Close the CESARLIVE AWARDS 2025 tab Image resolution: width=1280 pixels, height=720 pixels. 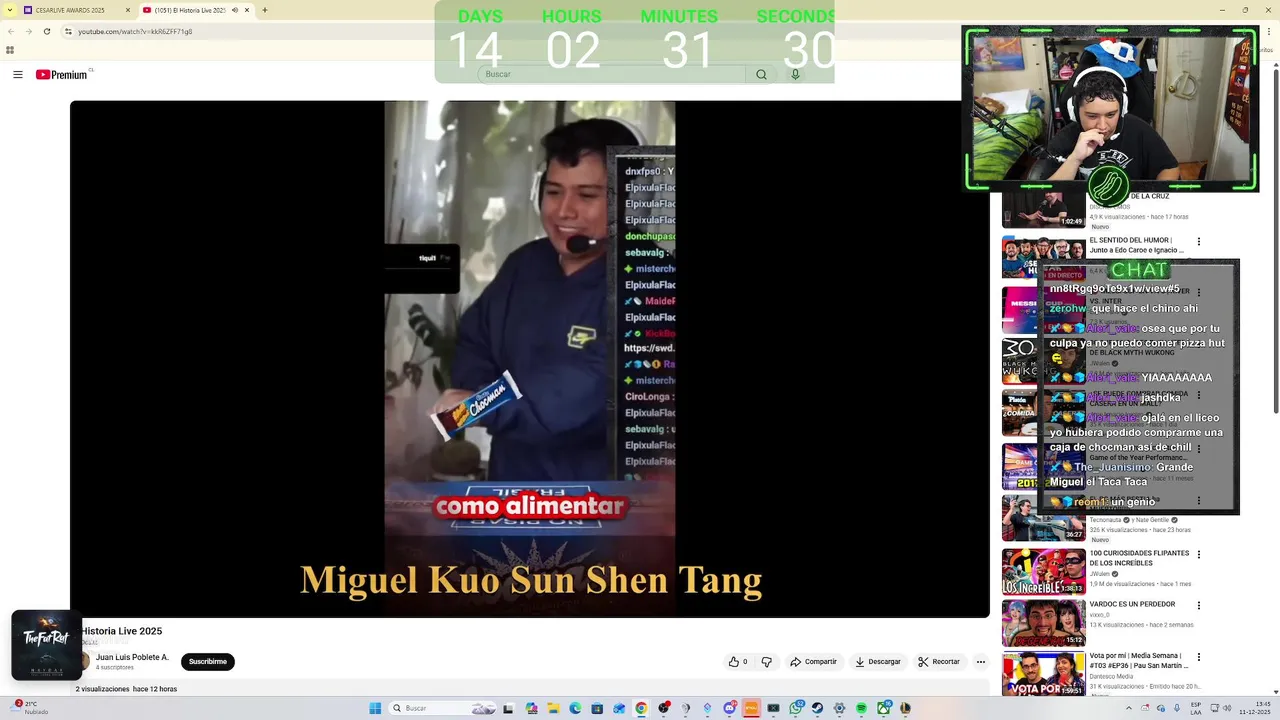128,10
